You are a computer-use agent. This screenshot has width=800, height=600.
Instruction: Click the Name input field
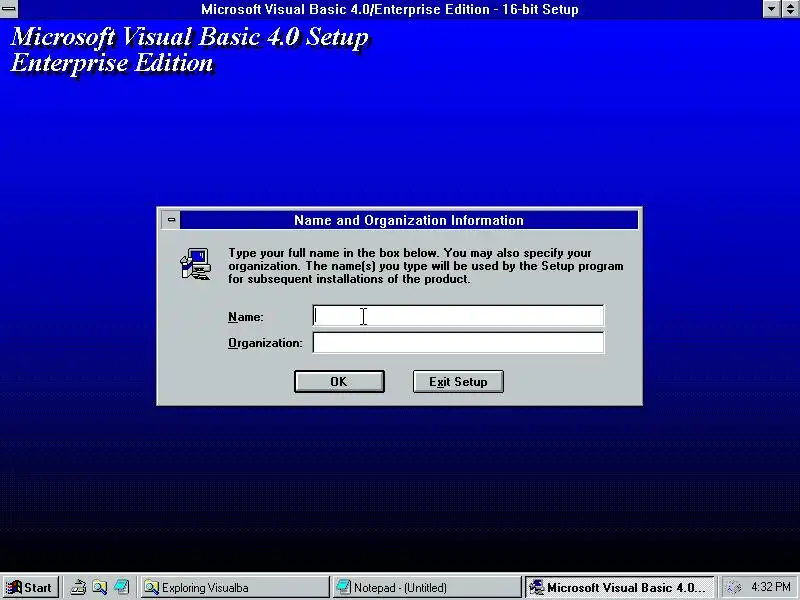click(458, 316)
